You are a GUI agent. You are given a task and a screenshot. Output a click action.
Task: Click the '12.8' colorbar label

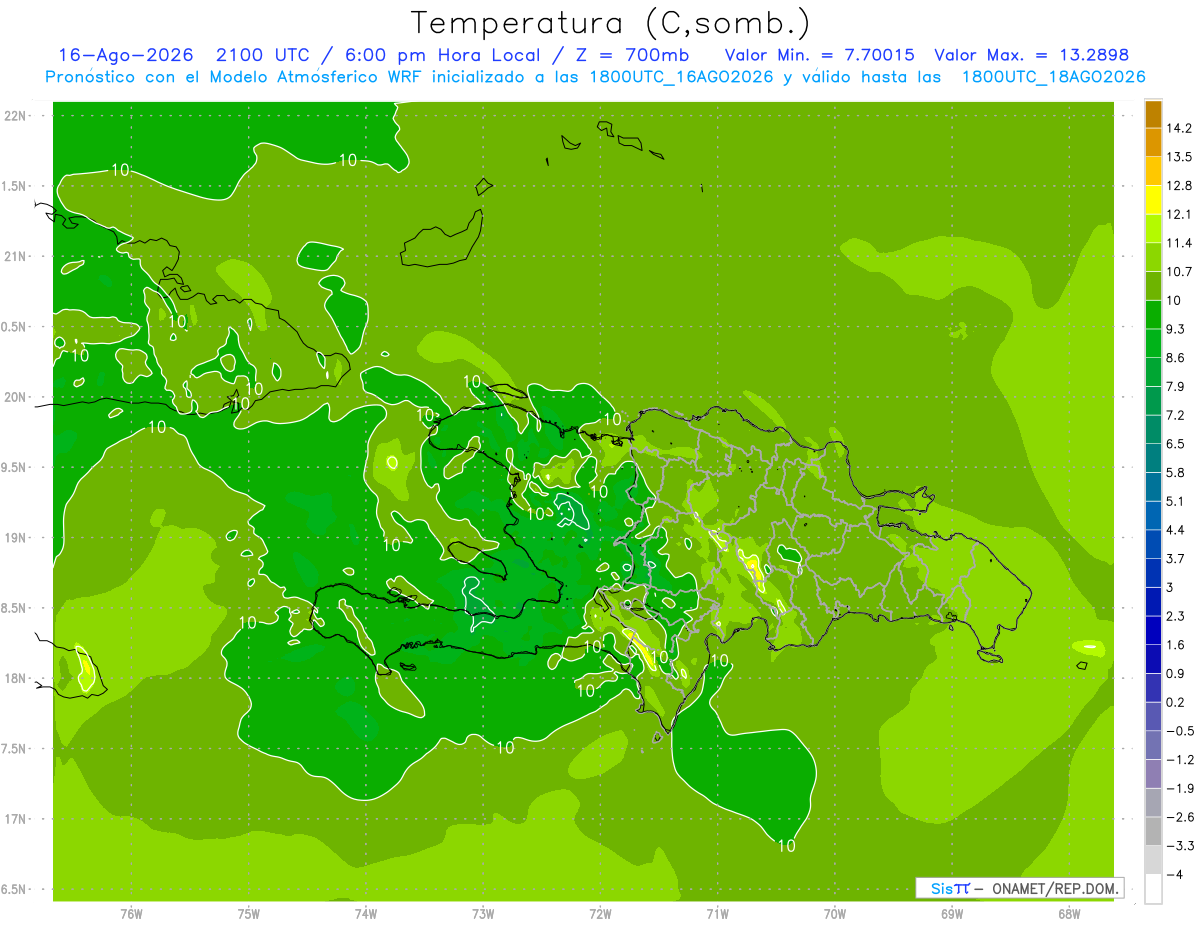coord(1181,185)
